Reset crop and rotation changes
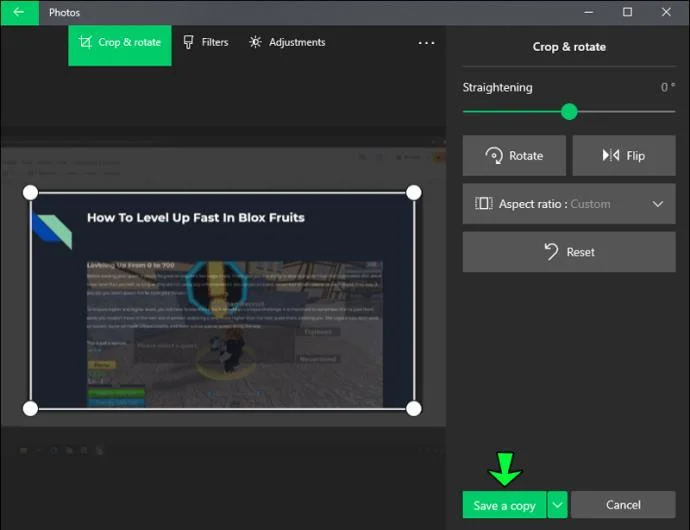The width and height of the screenshot is (690, 530). click(569, 252)
